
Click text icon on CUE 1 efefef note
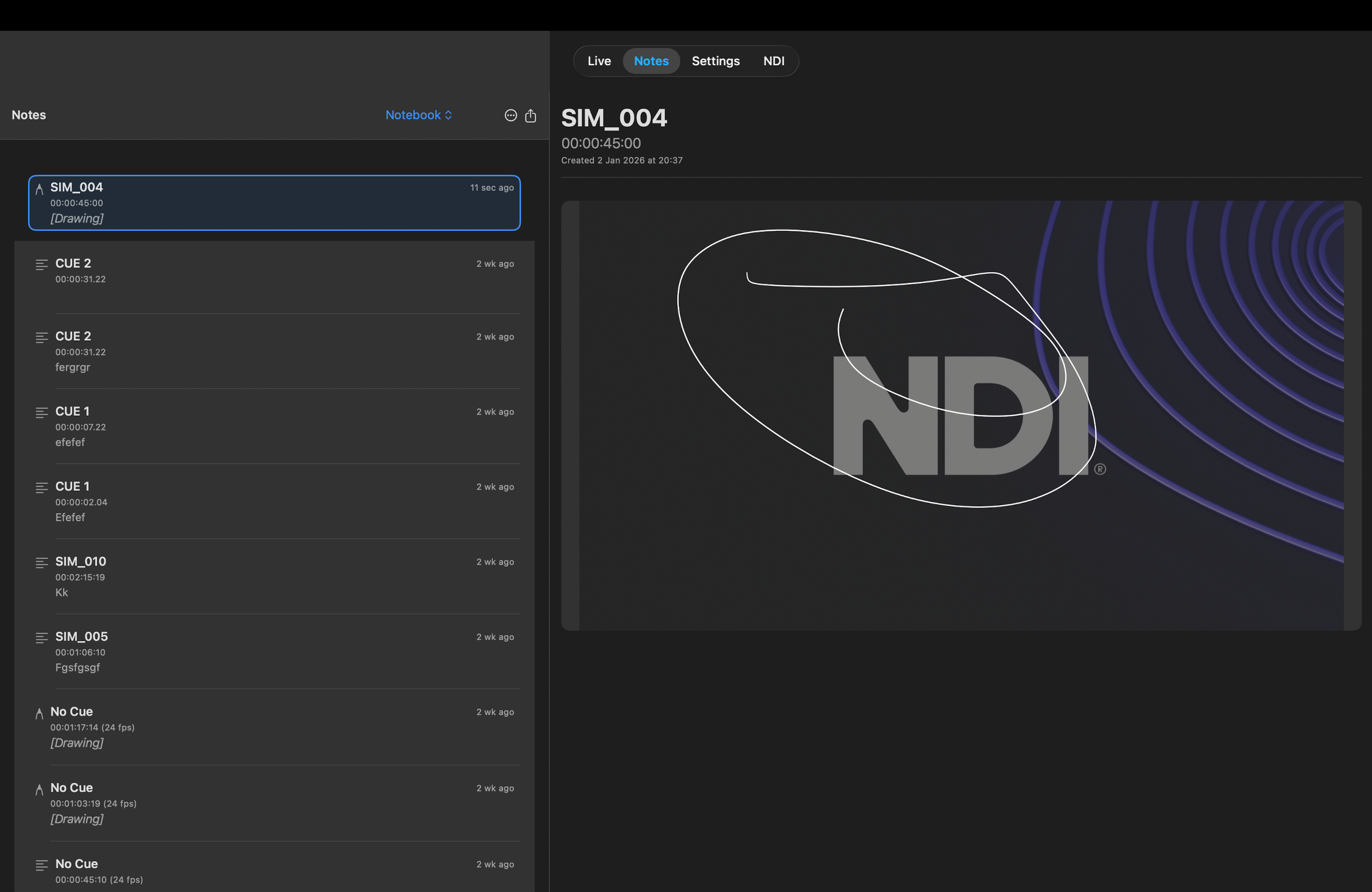[42, 413]
